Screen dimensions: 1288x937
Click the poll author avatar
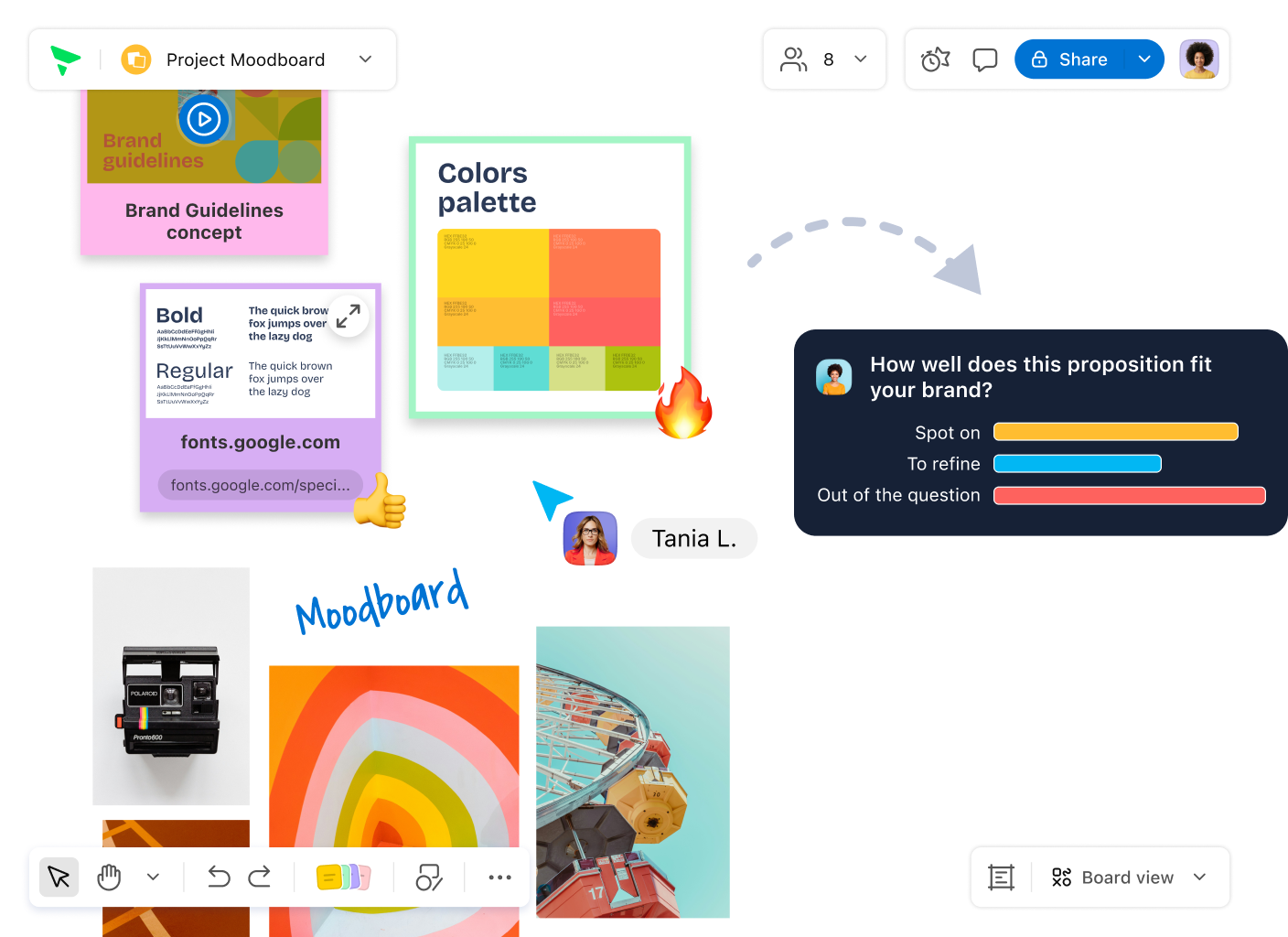pyautogui.click(x=834, y=377)
